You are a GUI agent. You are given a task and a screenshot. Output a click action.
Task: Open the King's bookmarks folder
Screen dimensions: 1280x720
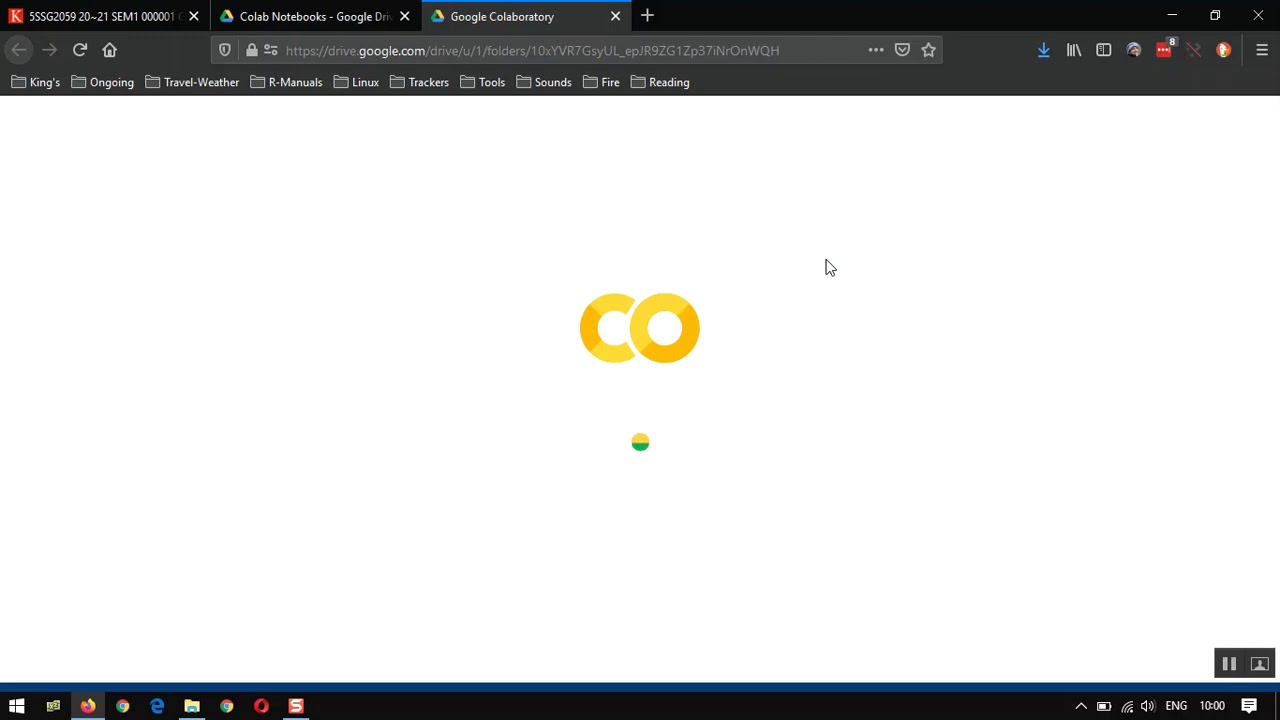[x=35, y=82]
